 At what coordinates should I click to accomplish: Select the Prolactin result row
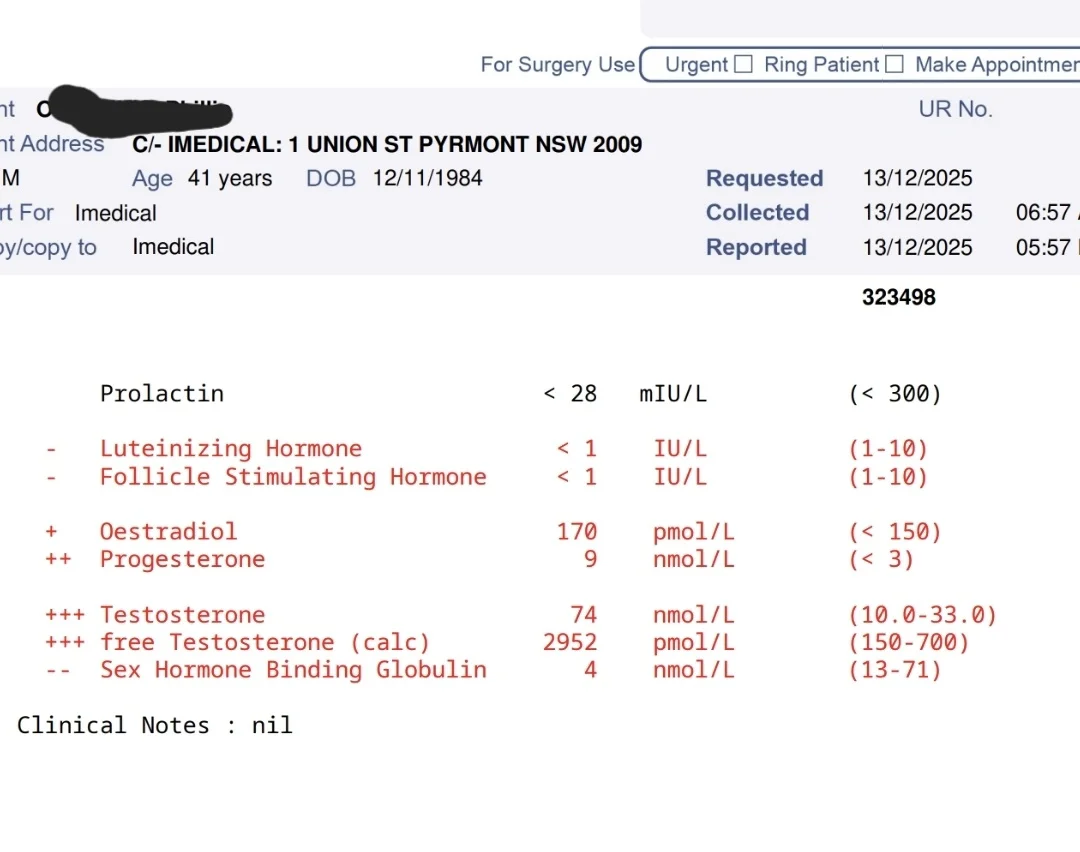[x=521, y=394]
